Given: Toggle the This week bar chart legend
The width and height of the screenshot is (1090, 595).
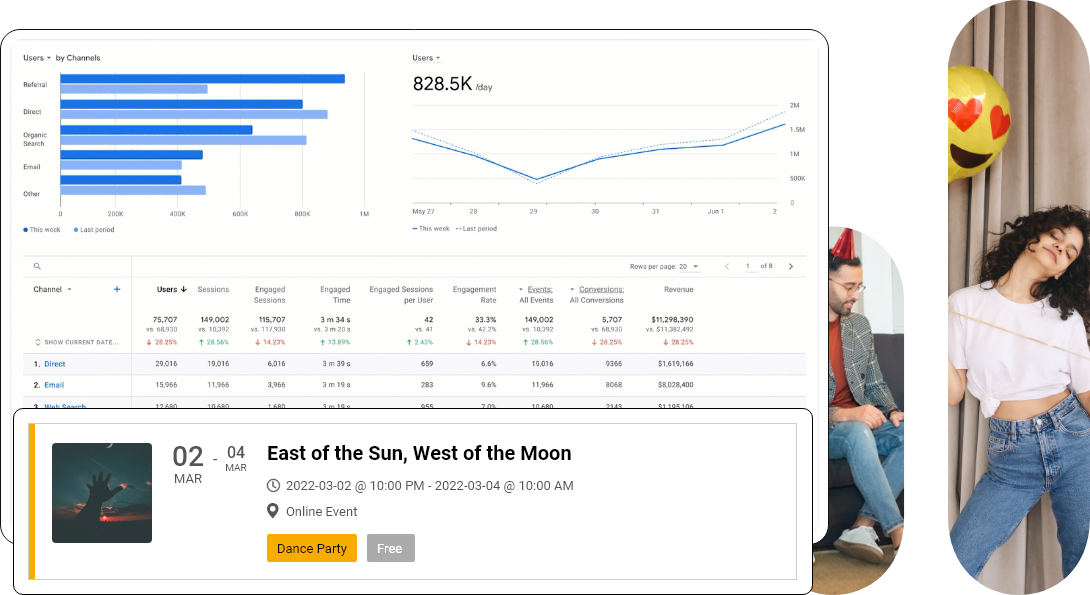Looking at the screenshot, I should 40,229.
